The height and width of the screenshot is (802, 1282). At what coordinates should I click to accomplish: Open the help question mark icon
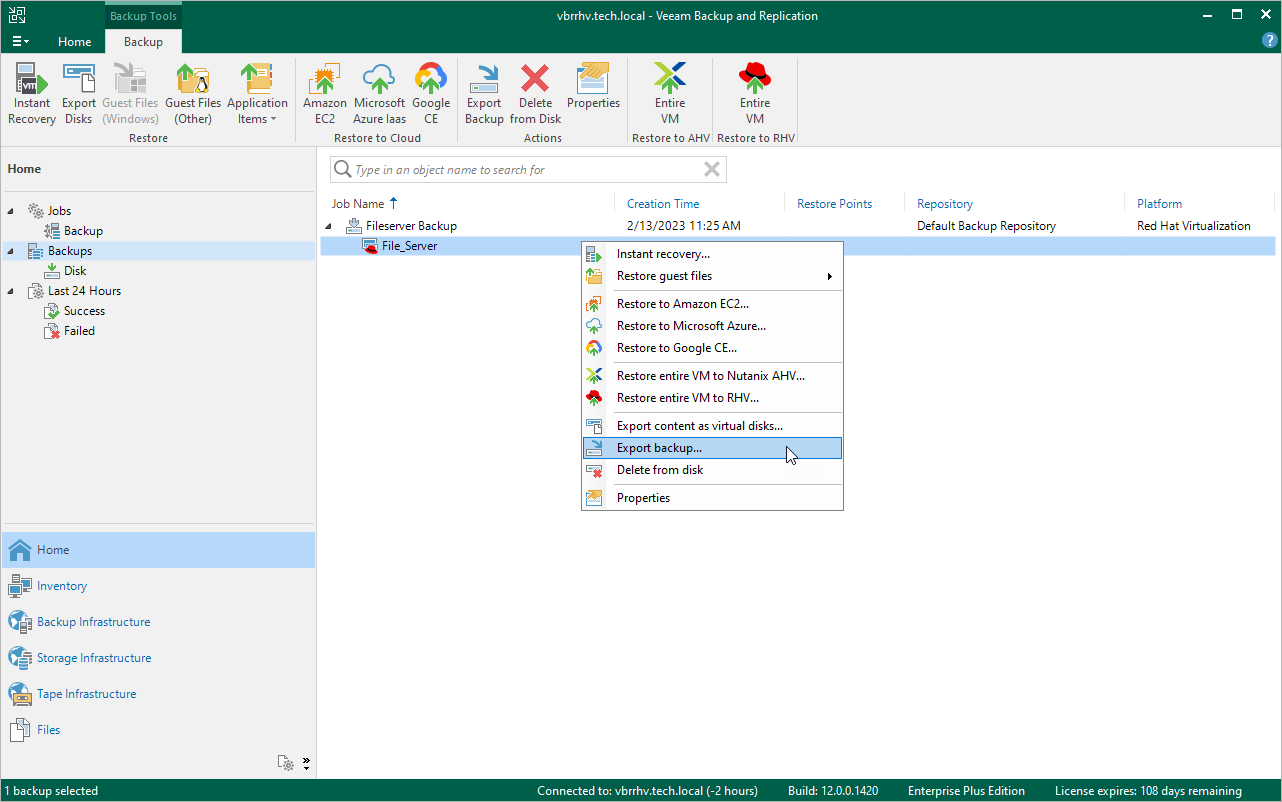1270,41
